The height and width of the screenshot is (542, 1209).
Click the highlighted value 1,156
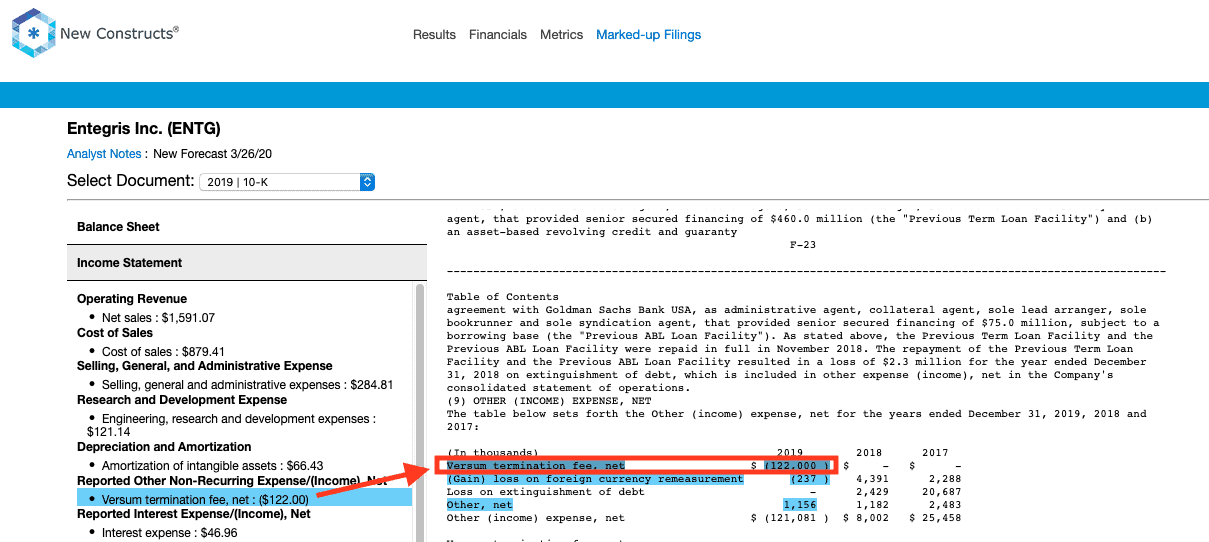coord(800,505)
